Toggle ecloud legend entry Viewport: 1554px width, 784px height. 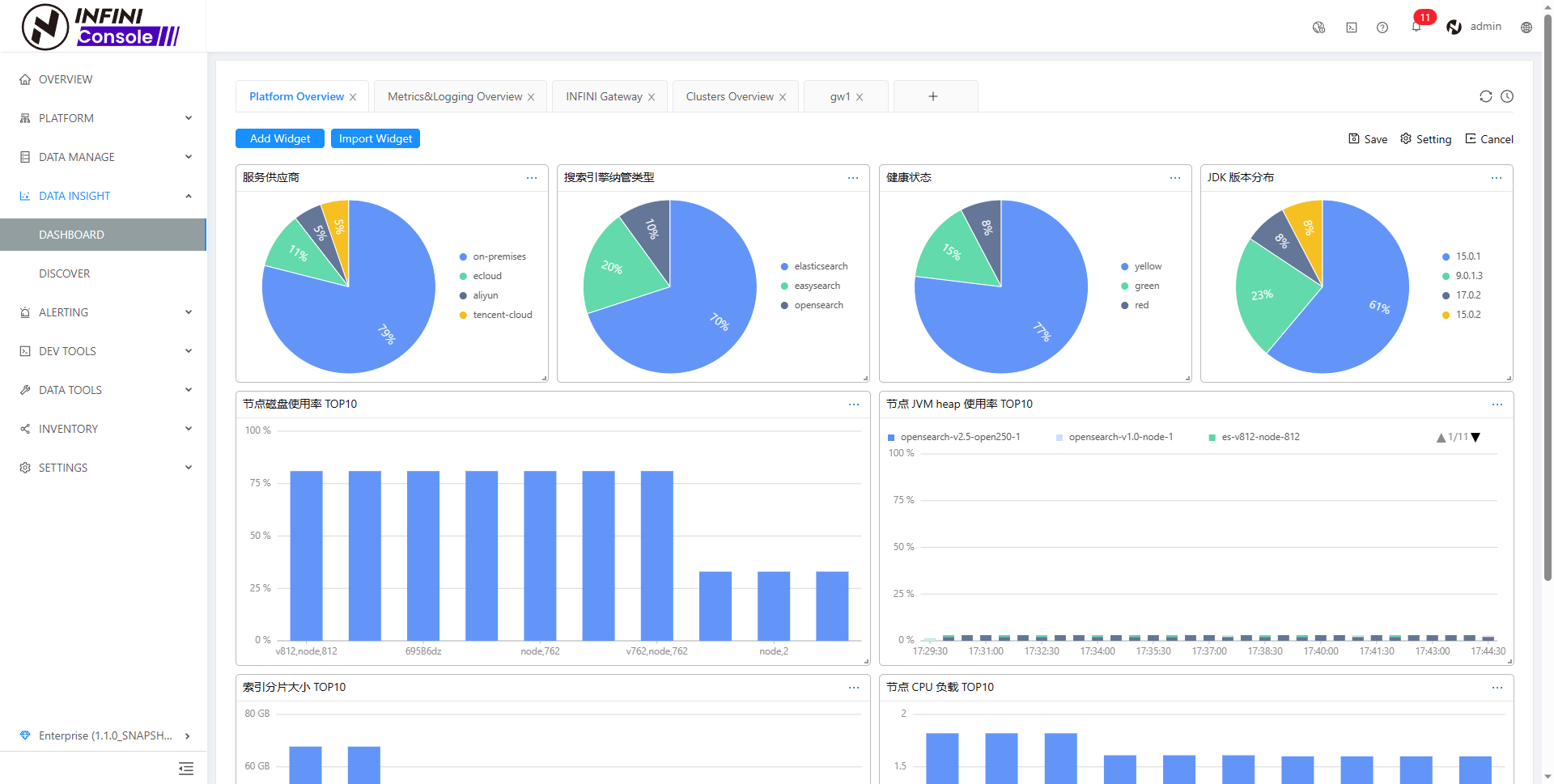click(481, 276)
